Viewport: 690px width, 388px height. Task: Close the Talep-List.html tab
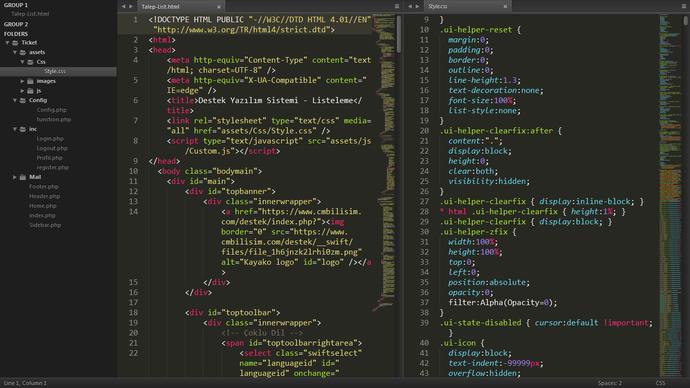coord(219,7)
